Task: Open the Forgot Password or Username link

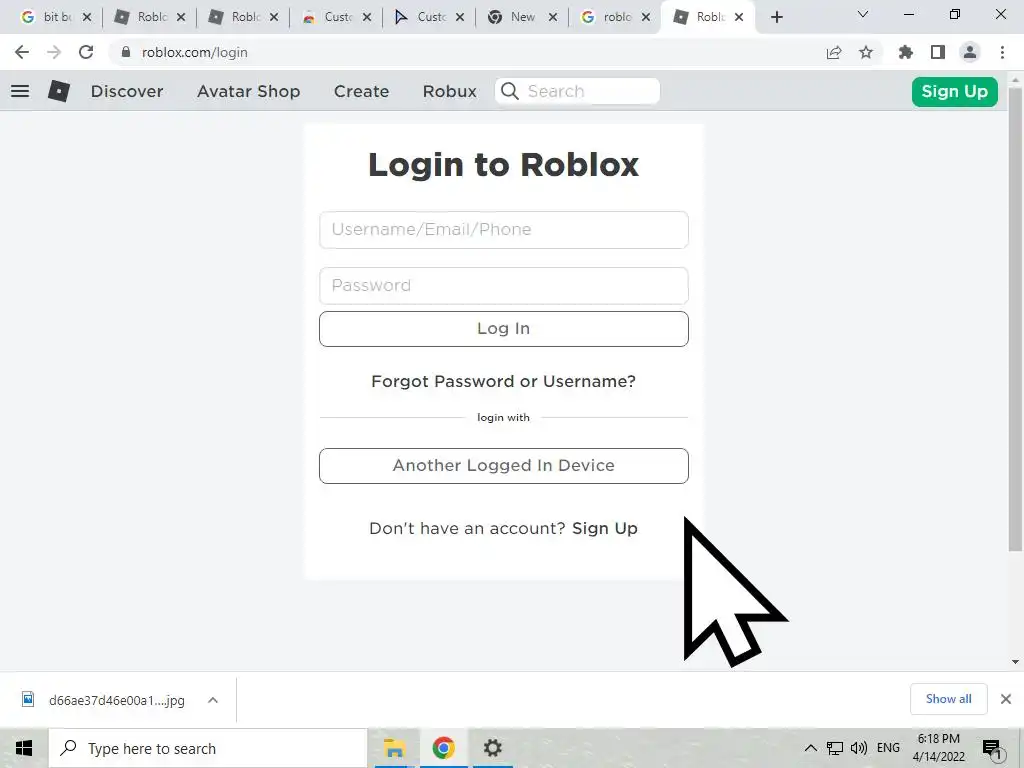Action: coord(504,381)
